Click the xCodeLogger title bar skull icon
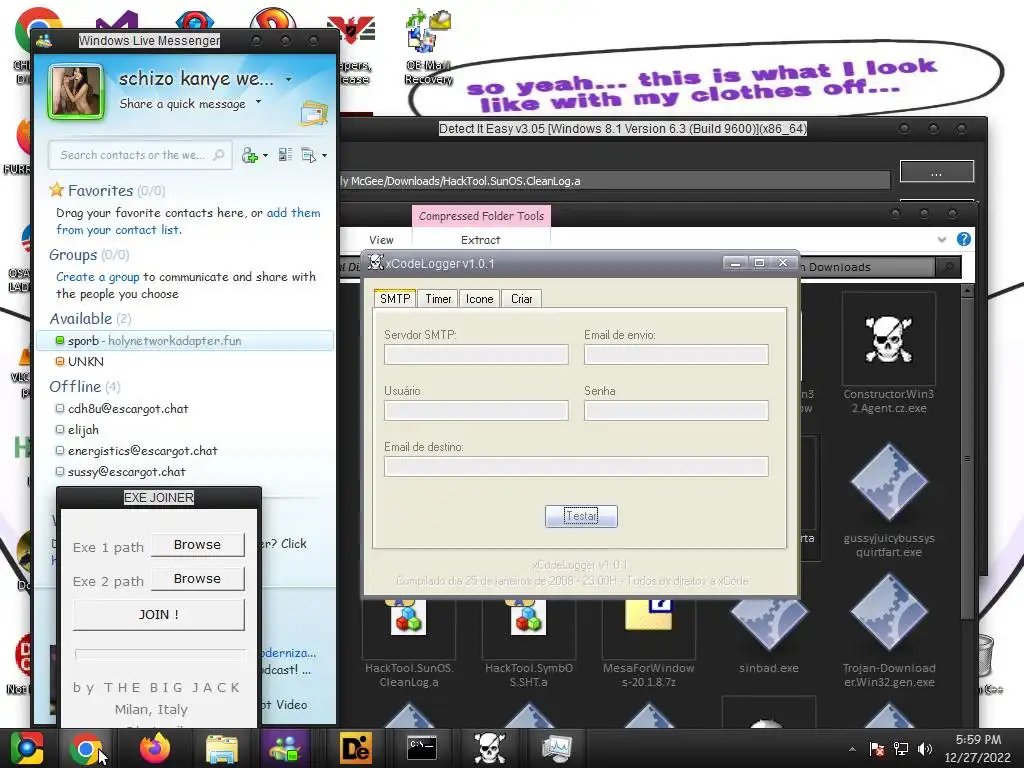This screenshot has height=768, width=1024. tap(375, 263)
